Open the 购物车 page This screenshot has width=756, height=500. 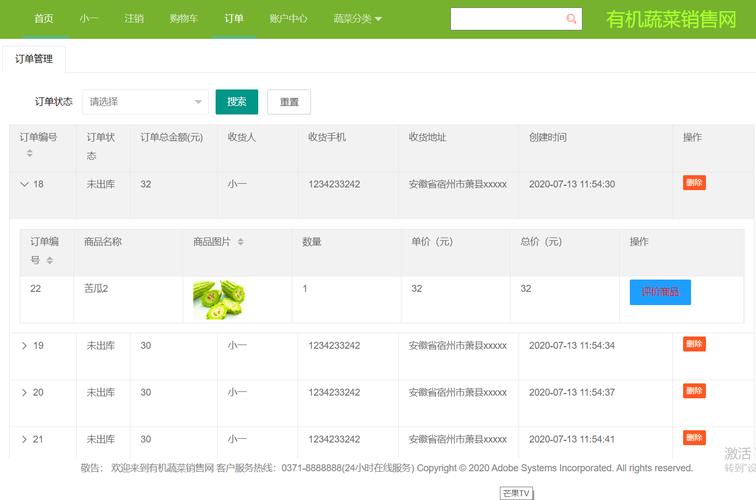(184, 19)
